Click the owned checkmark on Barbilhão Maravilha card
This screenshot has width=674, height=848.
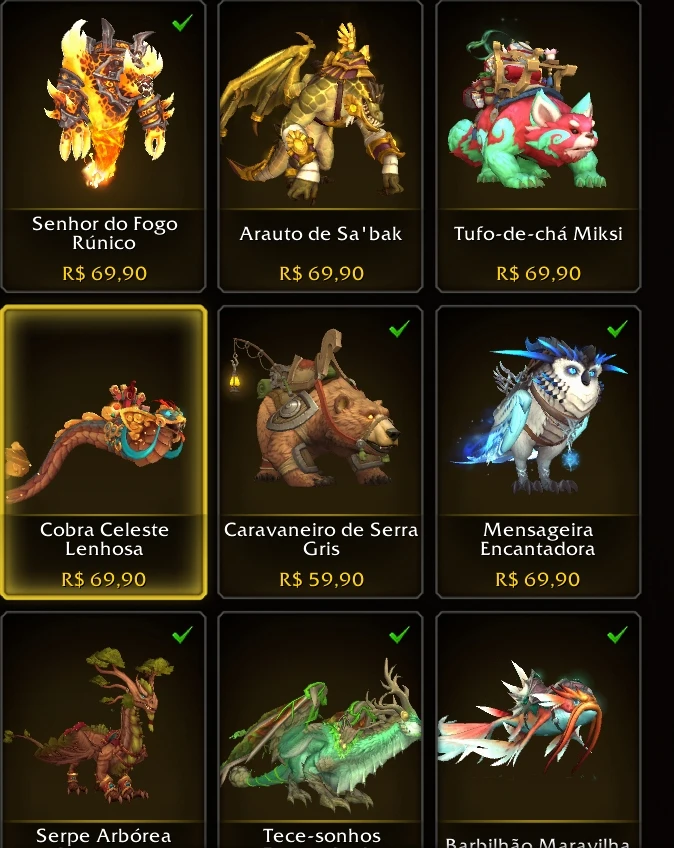(x=617, y=634)
